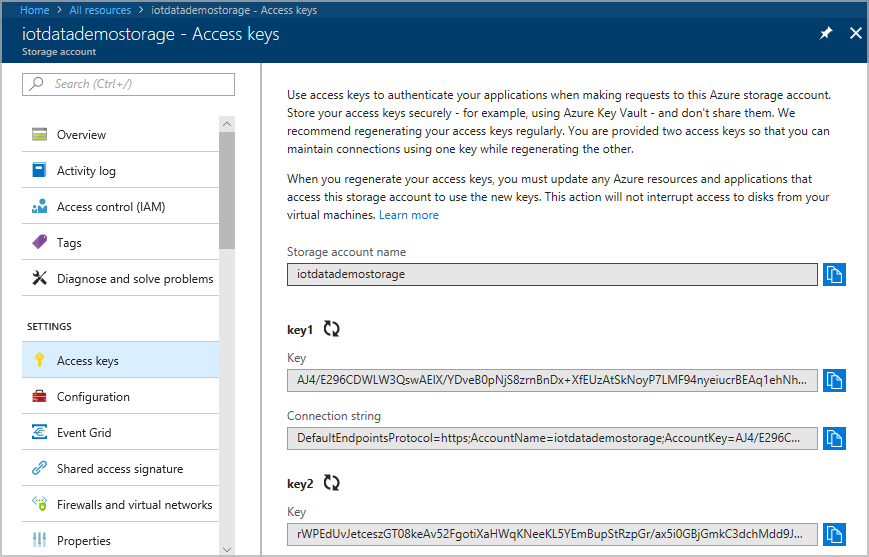Regenerate key1 using its refresh icon

332,329
